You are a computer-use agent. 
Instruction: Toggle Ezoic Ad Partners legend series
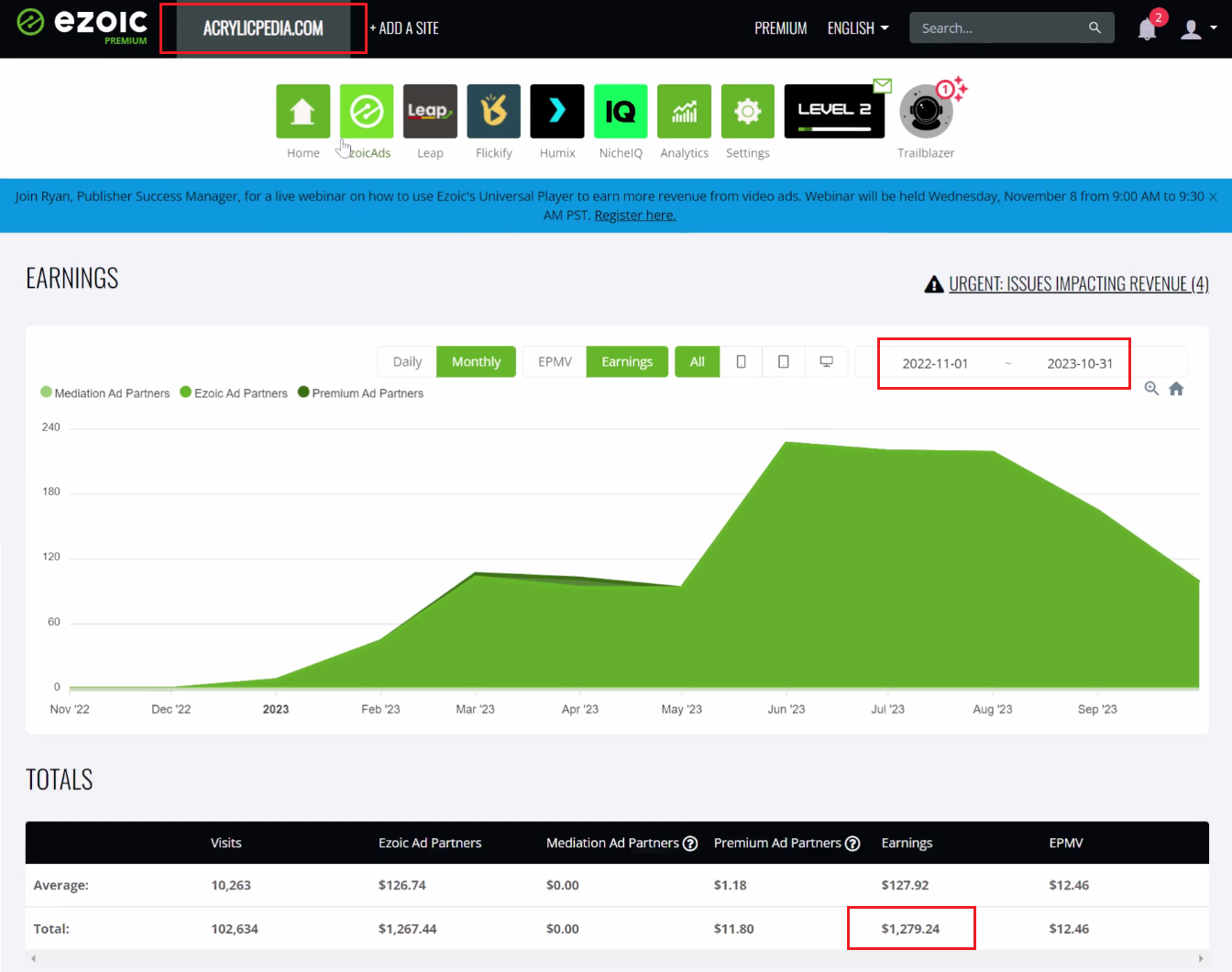tap(234, 392)
